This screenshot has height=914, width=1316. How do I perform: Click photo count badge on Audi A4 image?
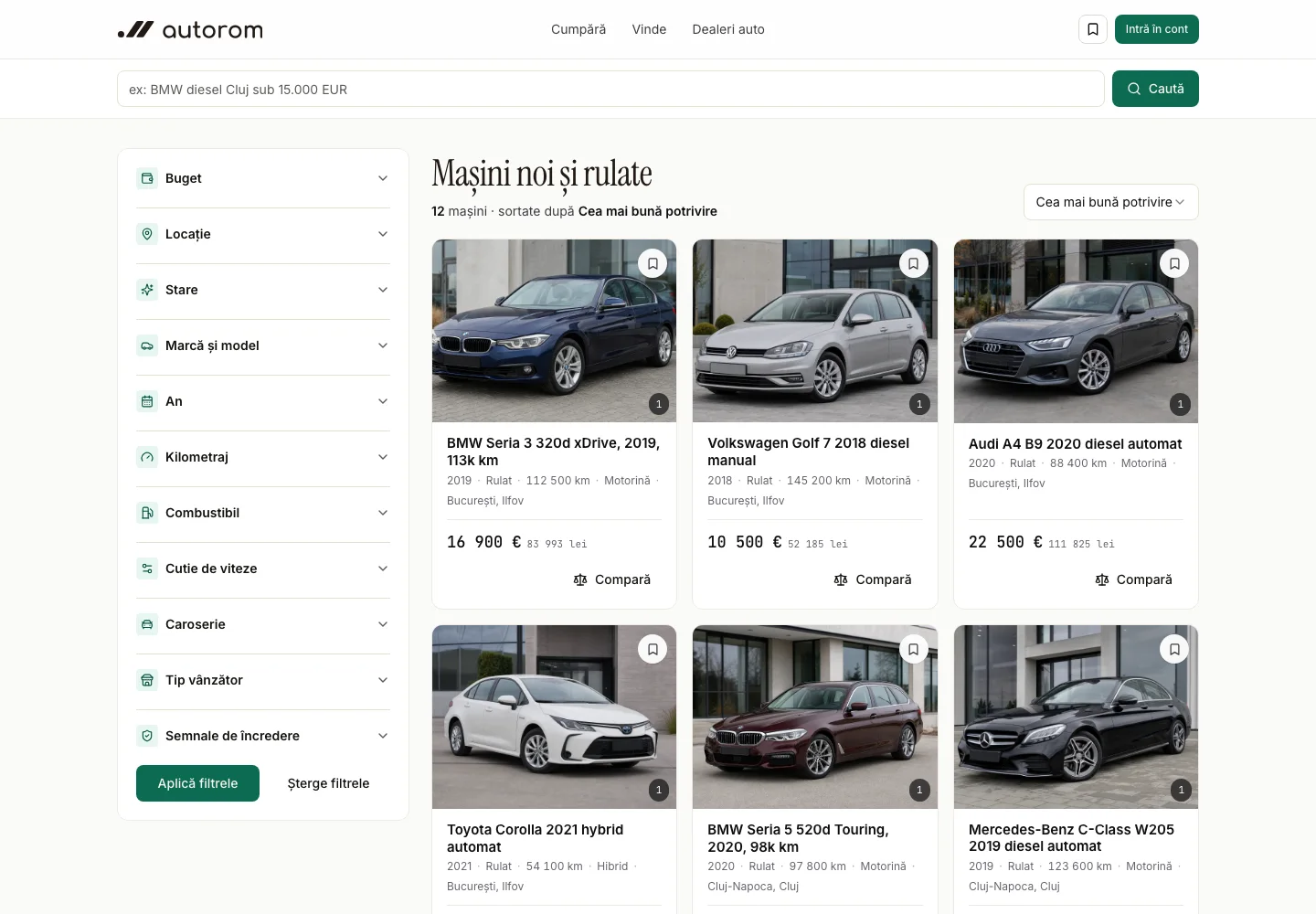pos(1181,404)
